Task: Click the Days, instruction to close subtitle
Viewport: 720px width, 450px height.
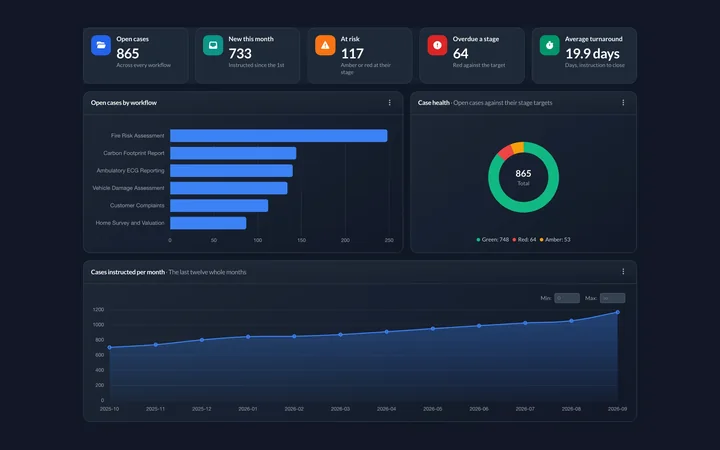Action: 595,65
